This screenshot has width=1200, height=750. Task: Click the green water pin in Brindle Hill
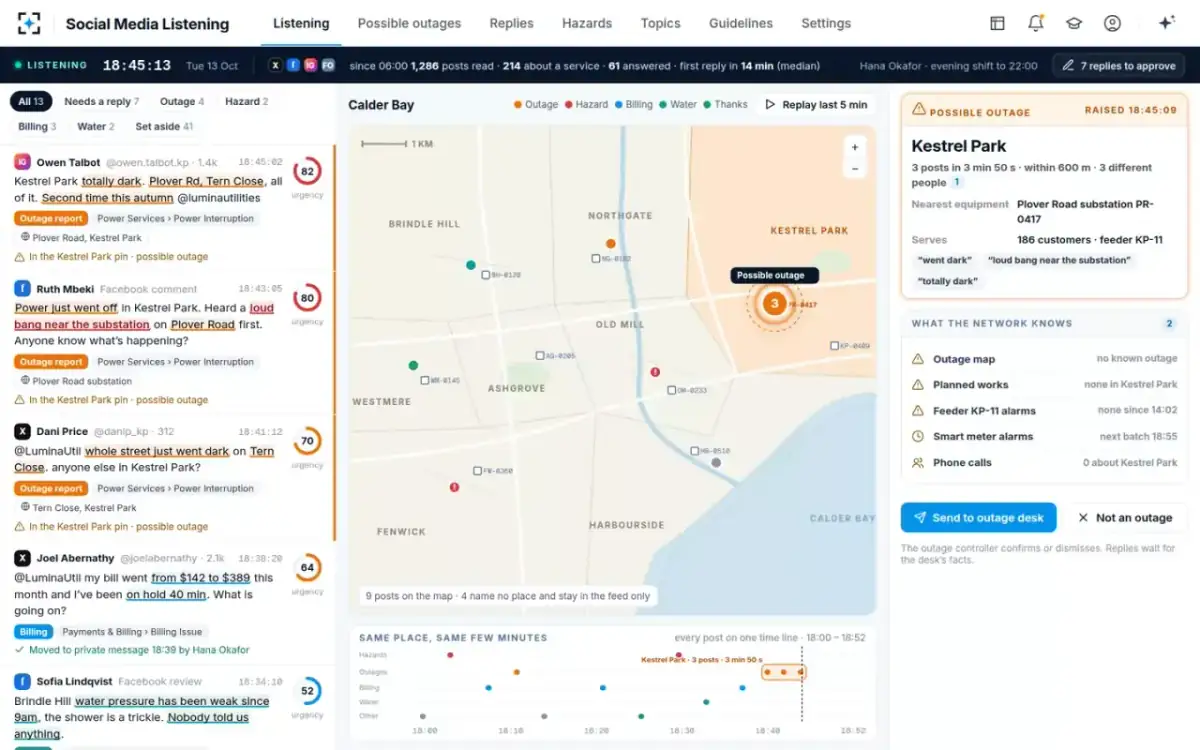[x=470, y=265]
